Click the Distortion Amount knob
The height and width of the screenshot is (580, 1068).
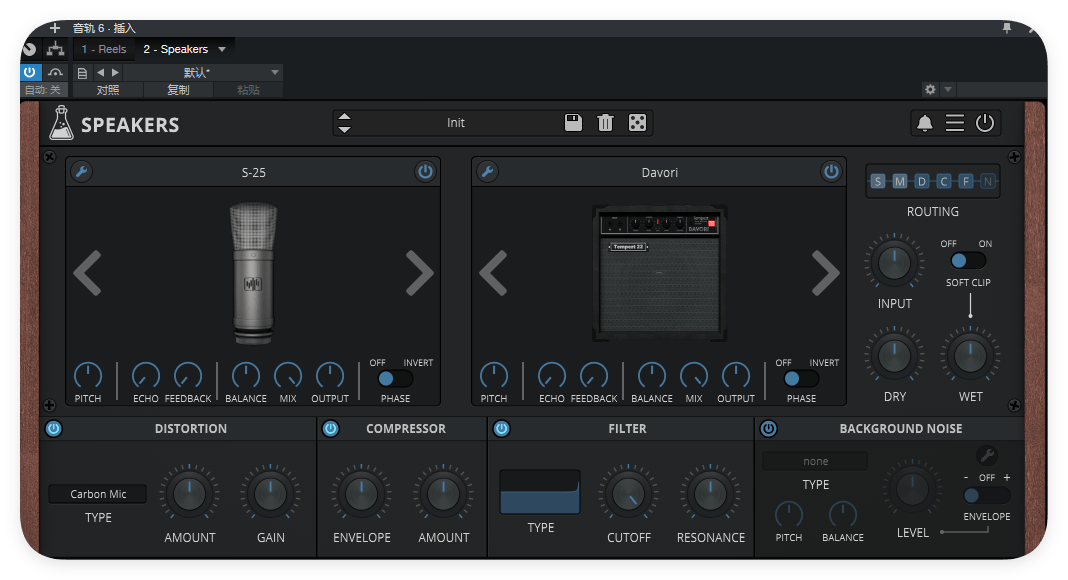pyautogui.click(x=189, y=495)
